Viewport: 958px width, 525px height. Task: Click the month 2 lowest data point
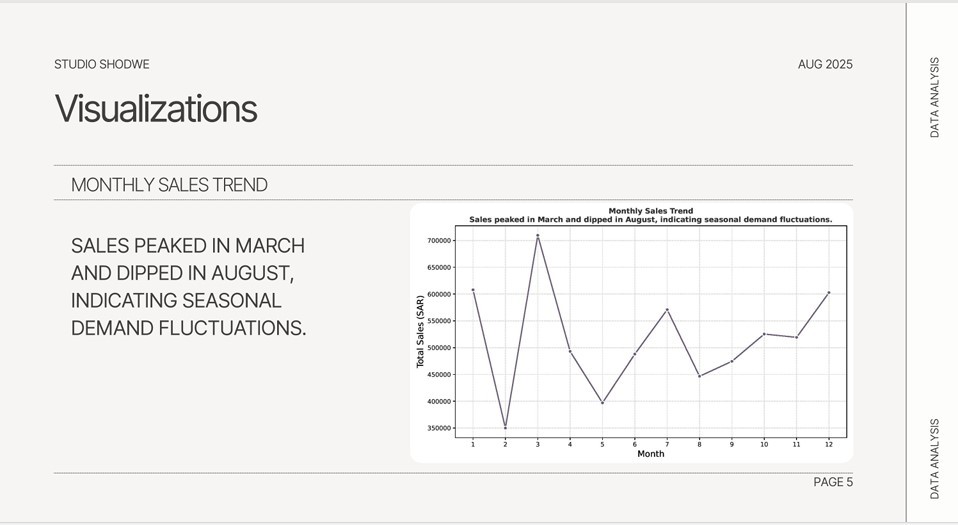[x=505, y=428]
